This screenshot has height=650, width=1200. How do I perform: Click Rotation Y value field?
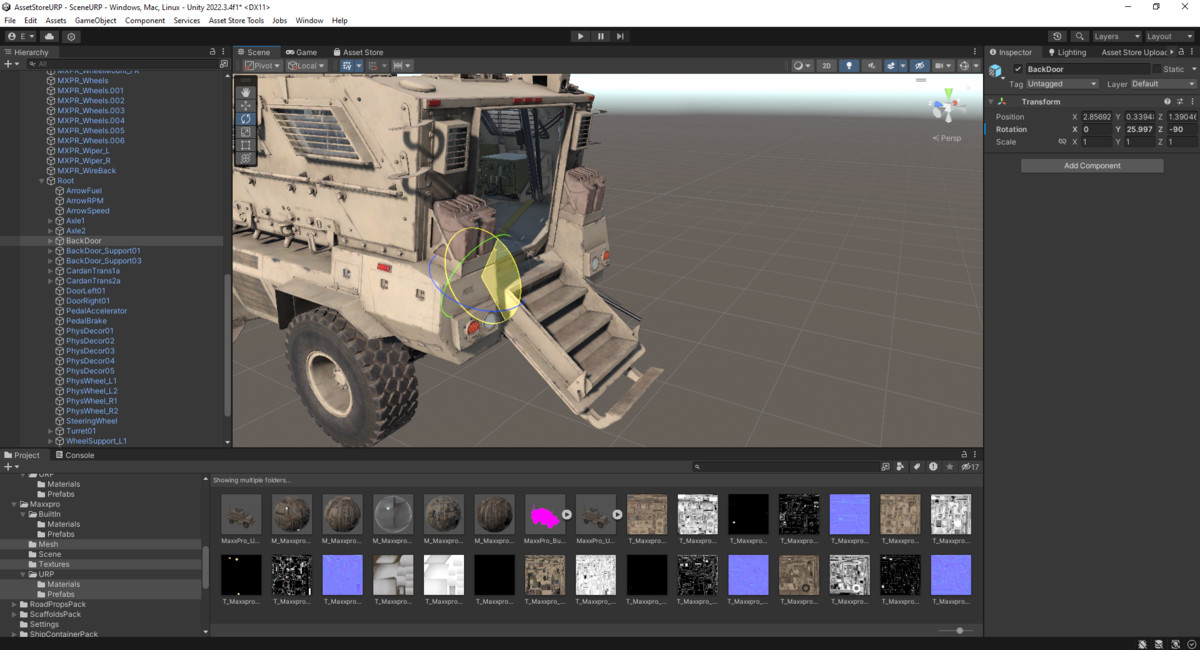tap(1138, 129)
